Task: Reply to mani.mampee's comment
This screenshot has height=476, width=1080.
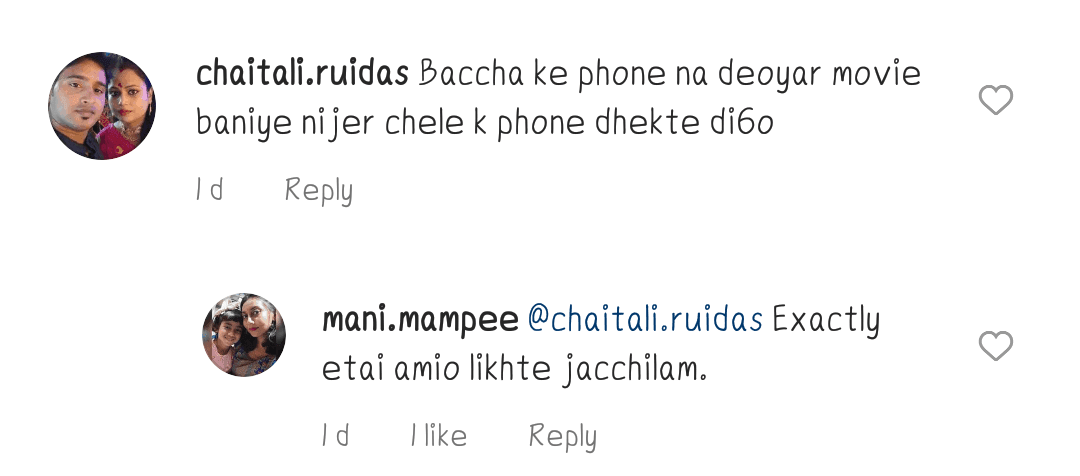Action: [563, 437]
